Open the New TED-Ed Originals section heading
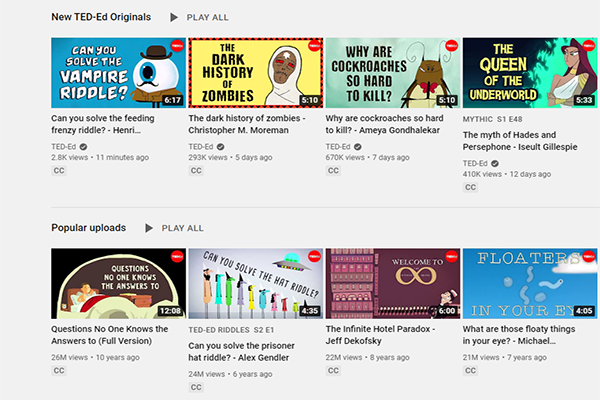 [x=101, y=17]
